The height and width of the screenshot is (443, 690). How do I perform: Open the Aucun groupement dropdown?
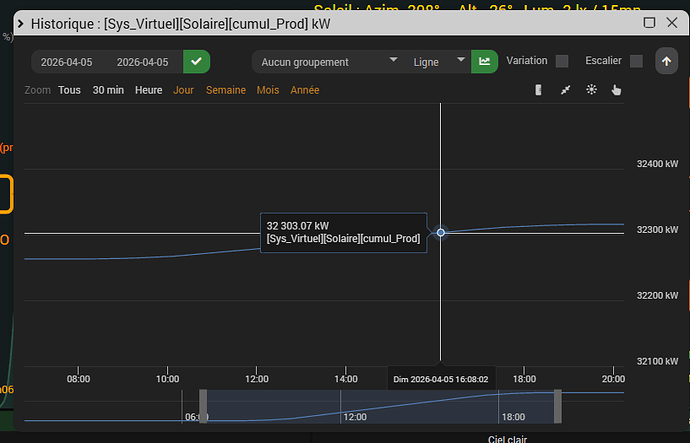tap(329, 62)
